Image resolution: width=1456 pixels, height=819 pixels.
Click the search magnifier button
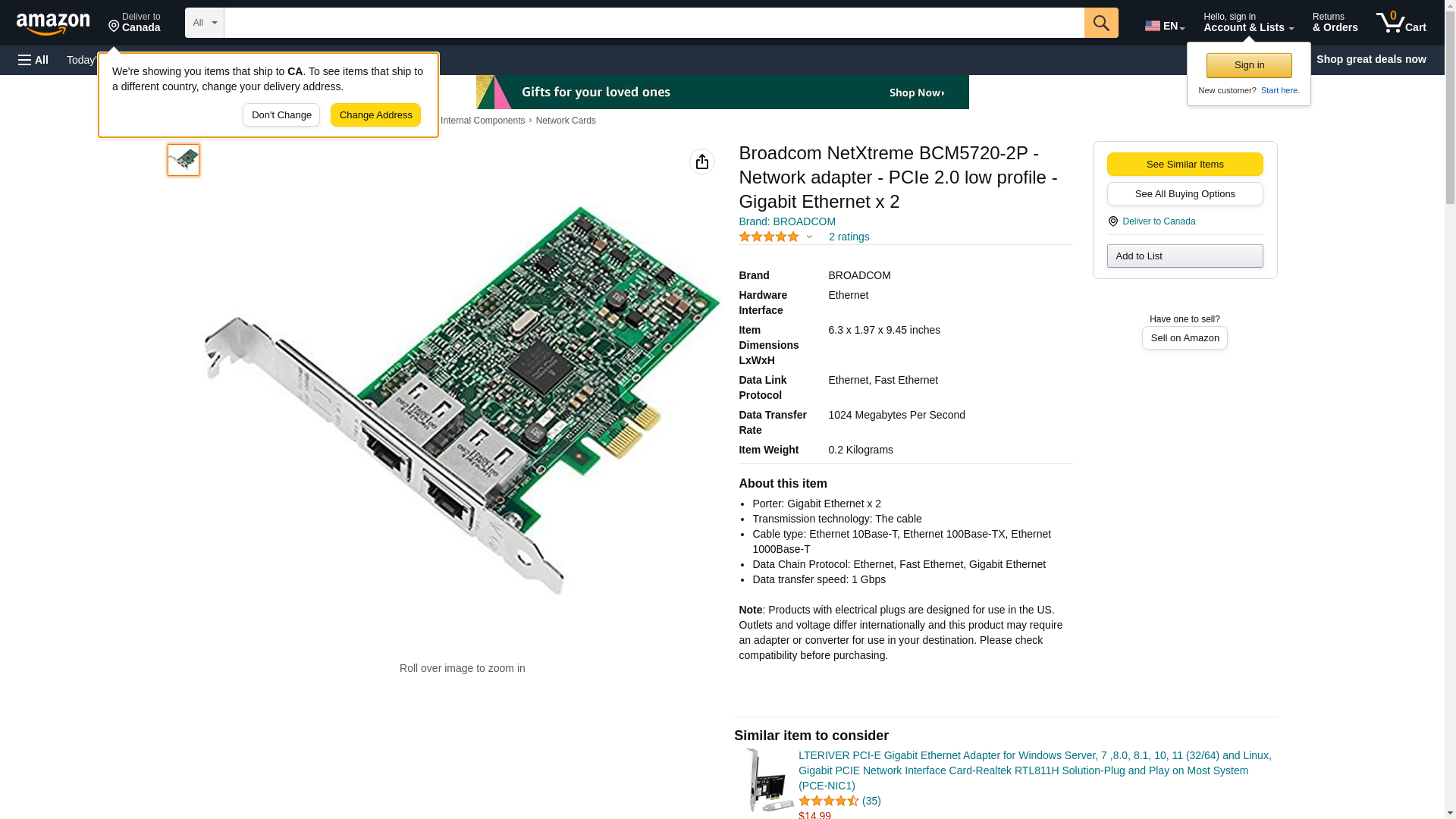coord(1100,23)
